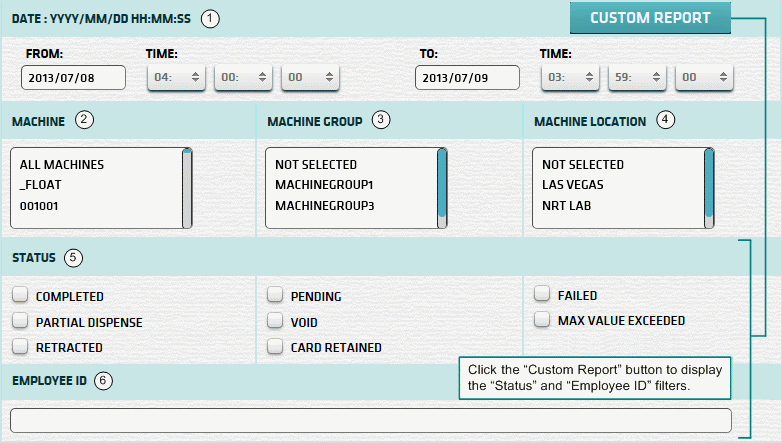Click the Machine list scrollbar
This screenshot has width=782, height=443.
(x=187, y=188)
